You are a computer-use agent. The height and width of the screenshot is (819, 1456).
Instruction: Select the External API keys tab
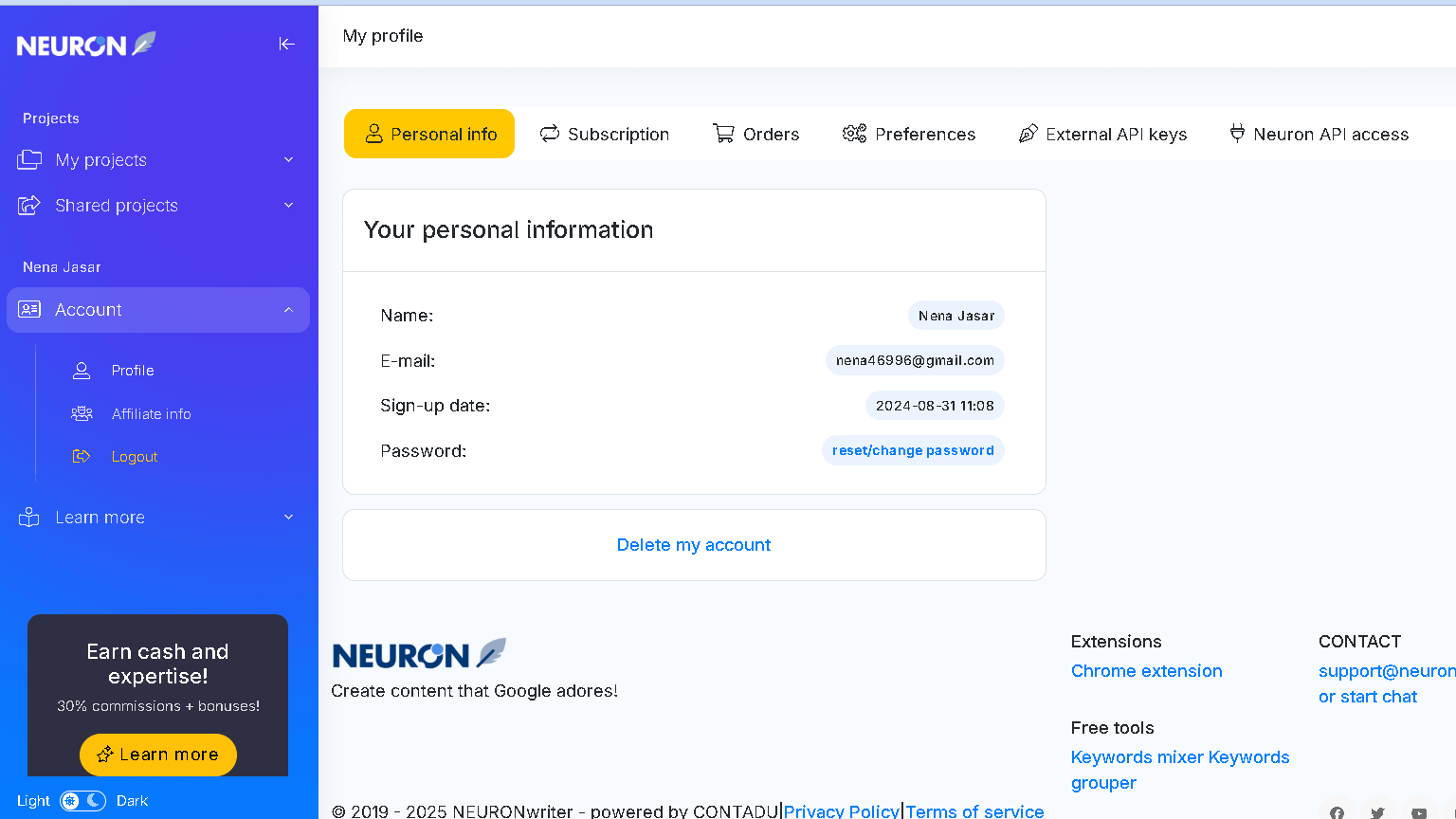pos(1102,134)
